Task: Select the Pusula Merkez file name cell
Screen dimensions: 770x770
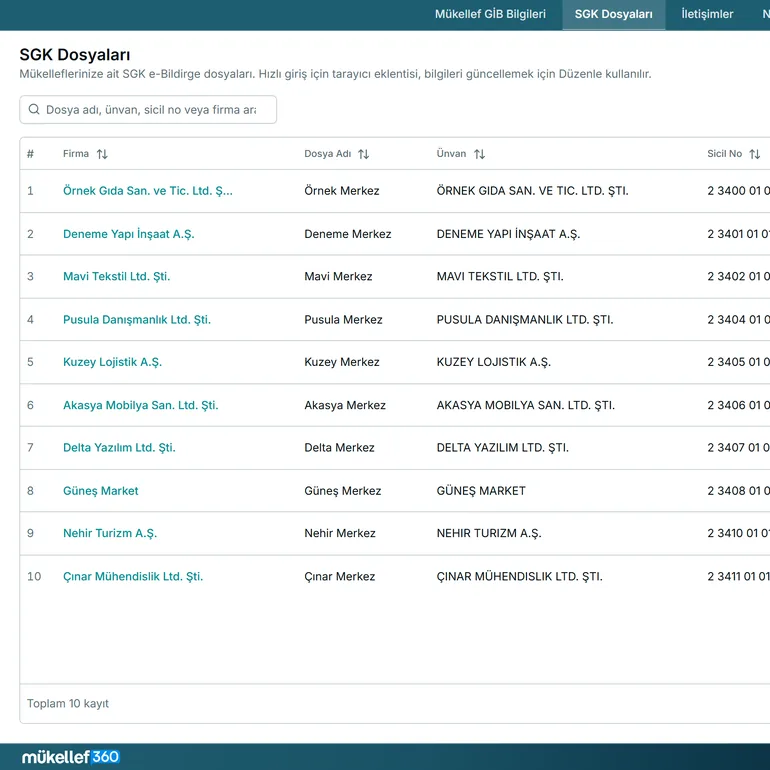Action: [343, 319]
